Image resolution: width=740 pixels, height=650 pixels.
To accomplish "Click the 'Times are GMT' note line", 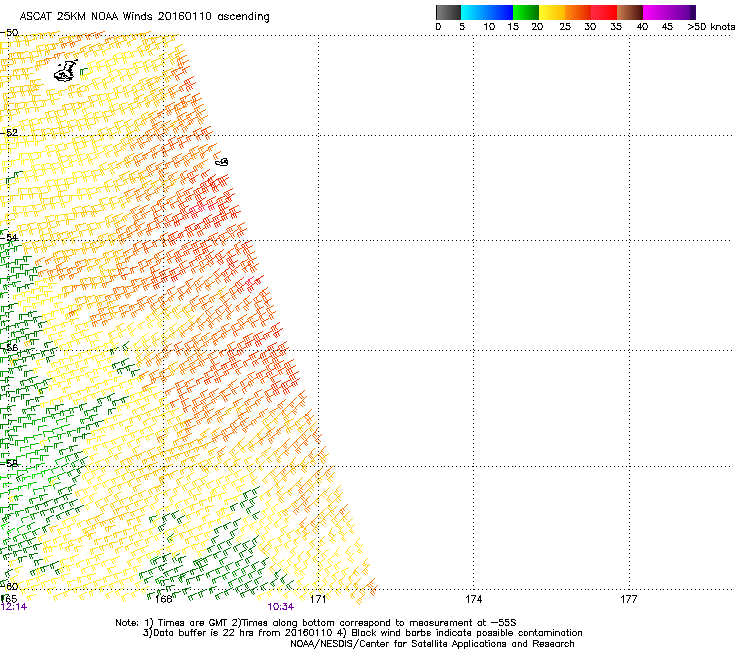I will pyautogui.click(x=316, y=623).
